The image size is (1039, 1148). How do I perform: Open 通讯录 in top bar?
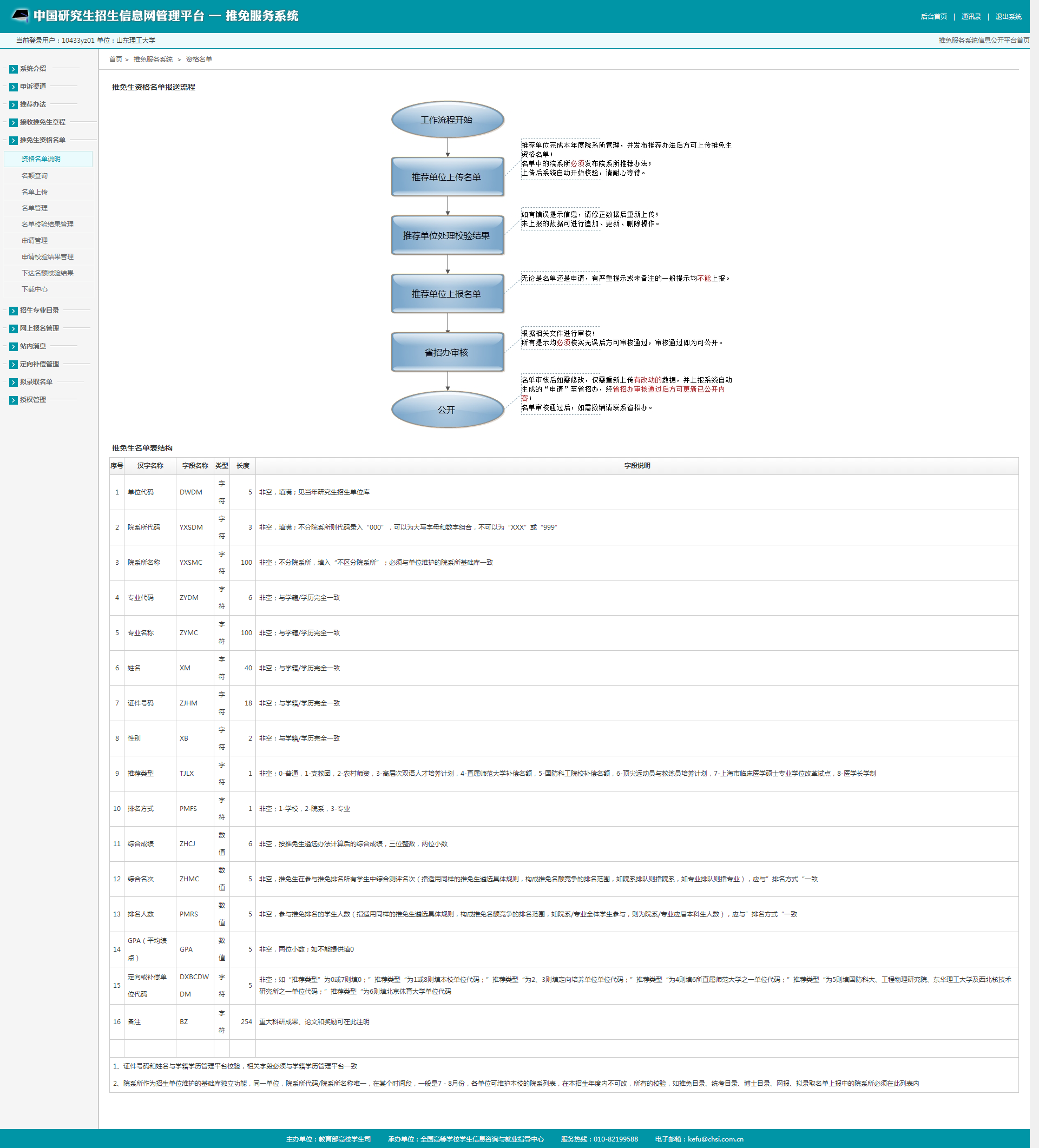click(971, 17)
